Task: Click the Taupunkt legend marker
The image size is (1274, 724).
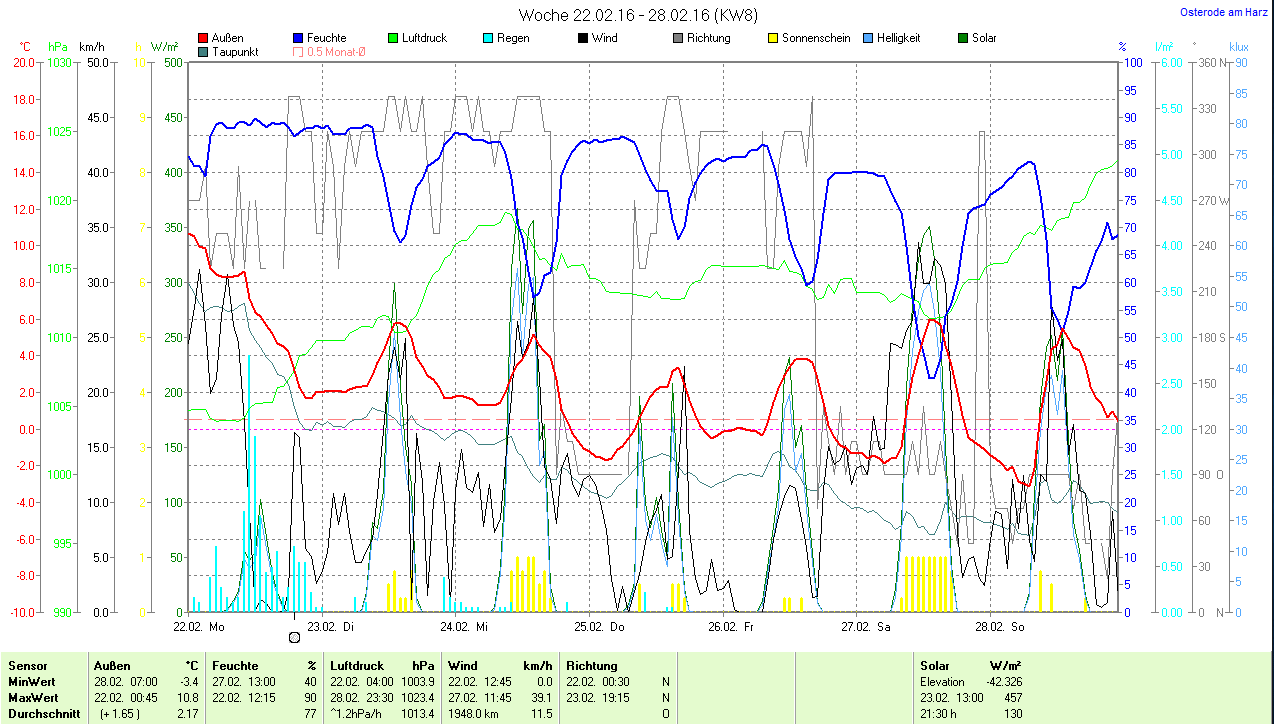Action: tap(204, 52)
